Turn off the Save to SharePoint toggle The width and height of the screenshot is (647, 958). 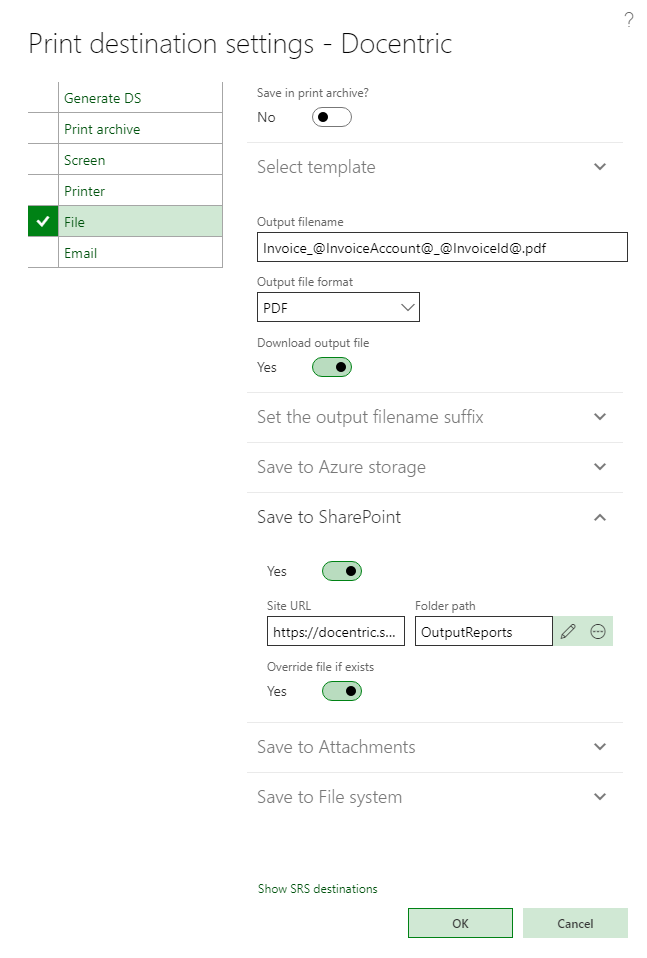coord(341,571)
